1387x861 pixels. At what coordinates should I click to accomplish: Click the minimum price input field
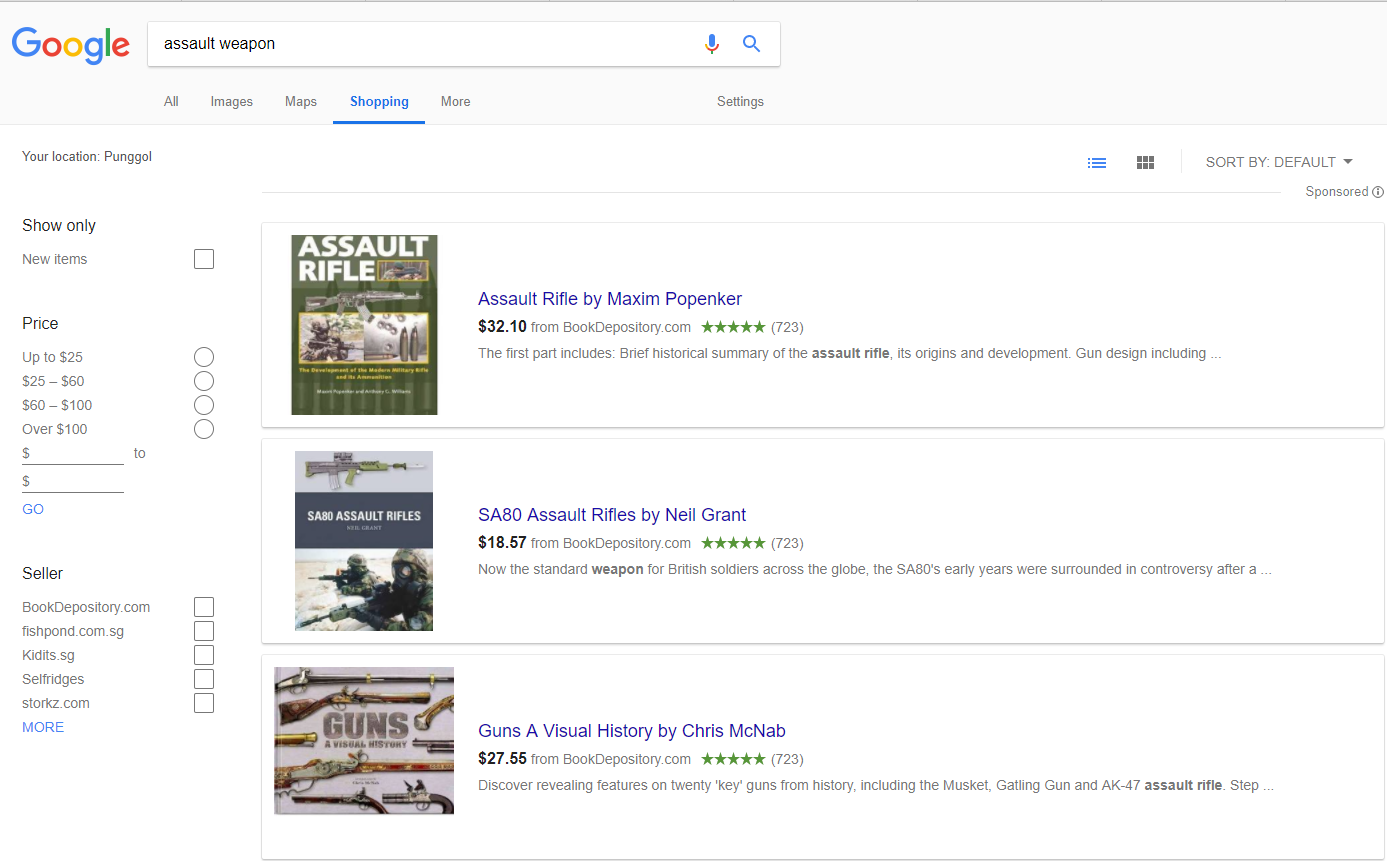coord(73,453)
